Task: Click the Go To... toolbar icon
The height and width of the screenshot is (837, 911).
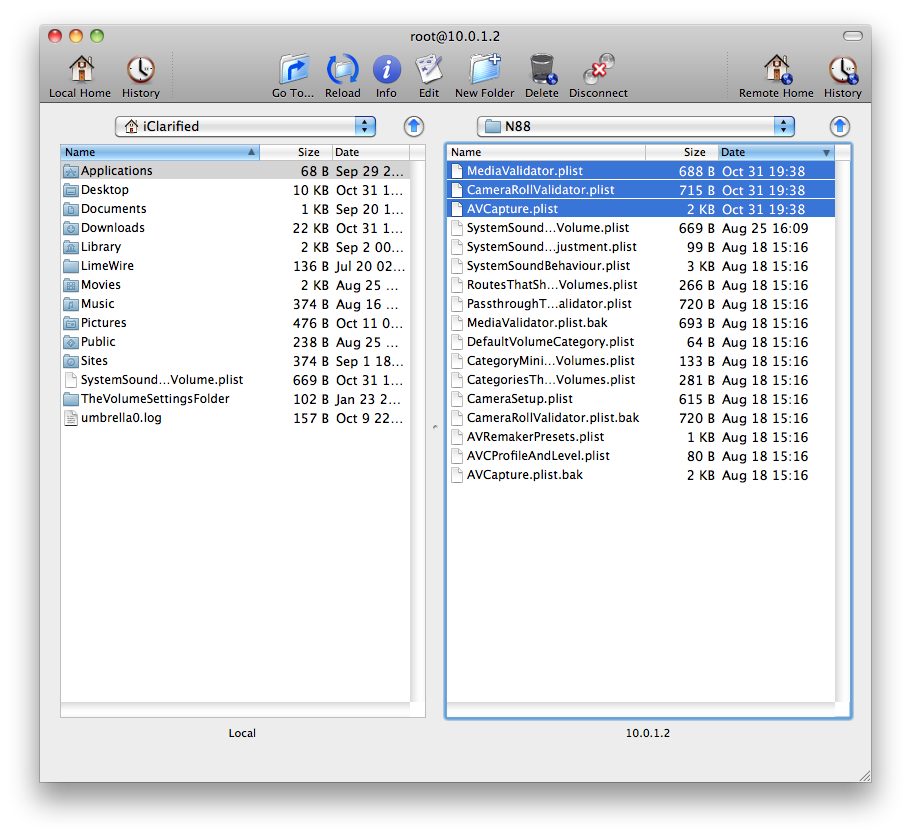Action: [x=293, y=70]
